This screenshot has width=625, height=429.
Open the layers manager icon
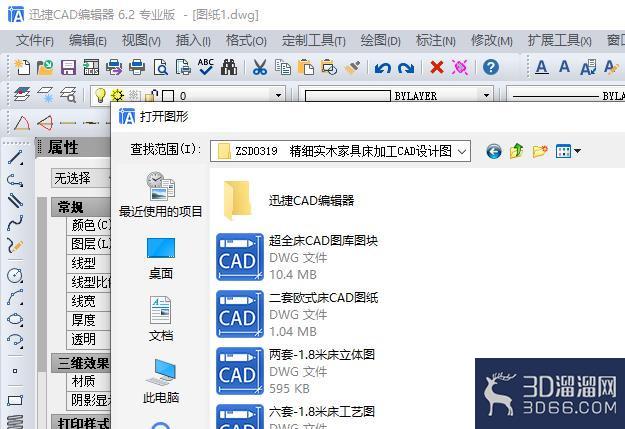click(22, 95)
